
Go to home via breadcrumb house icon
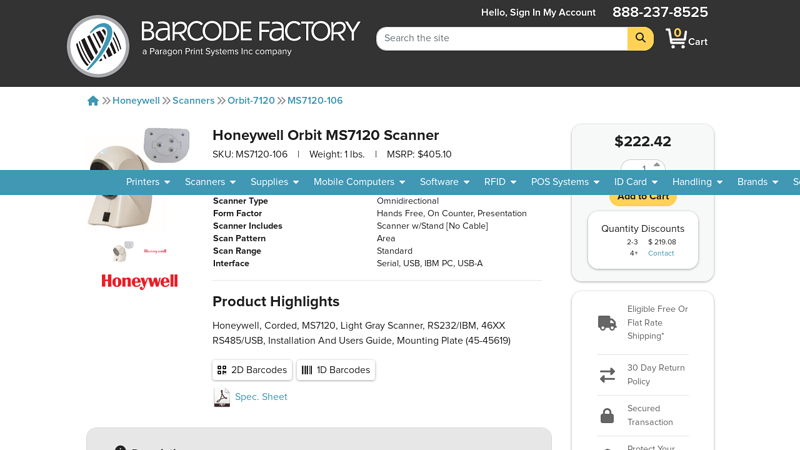click(93, 101)
